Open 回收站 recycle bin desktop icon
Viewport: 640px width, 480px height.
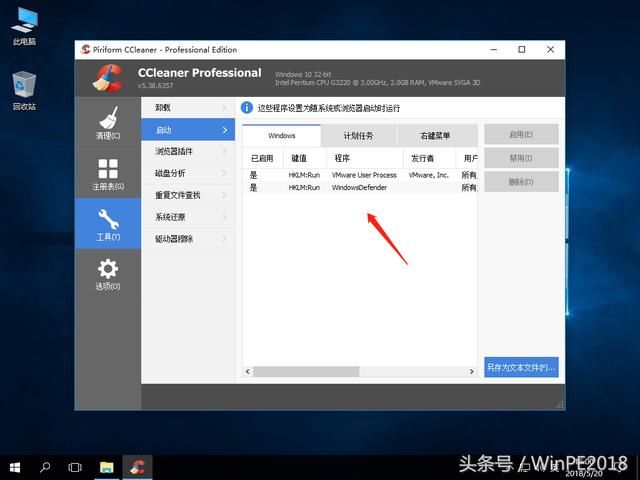click(24, 91)
